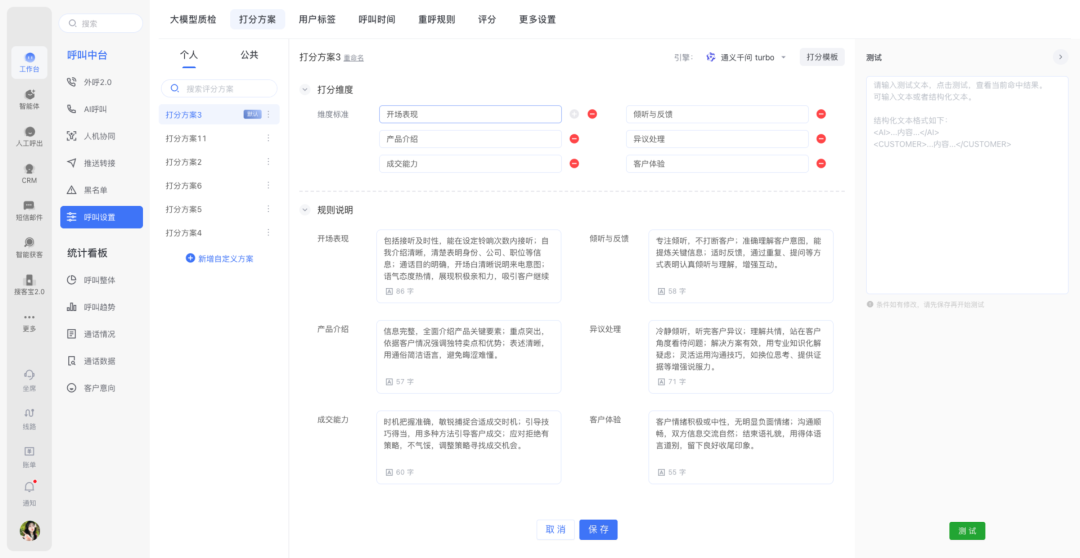Click the three-dot menu for 打分方案11
1080x558 pixels.
click(268, 138)
